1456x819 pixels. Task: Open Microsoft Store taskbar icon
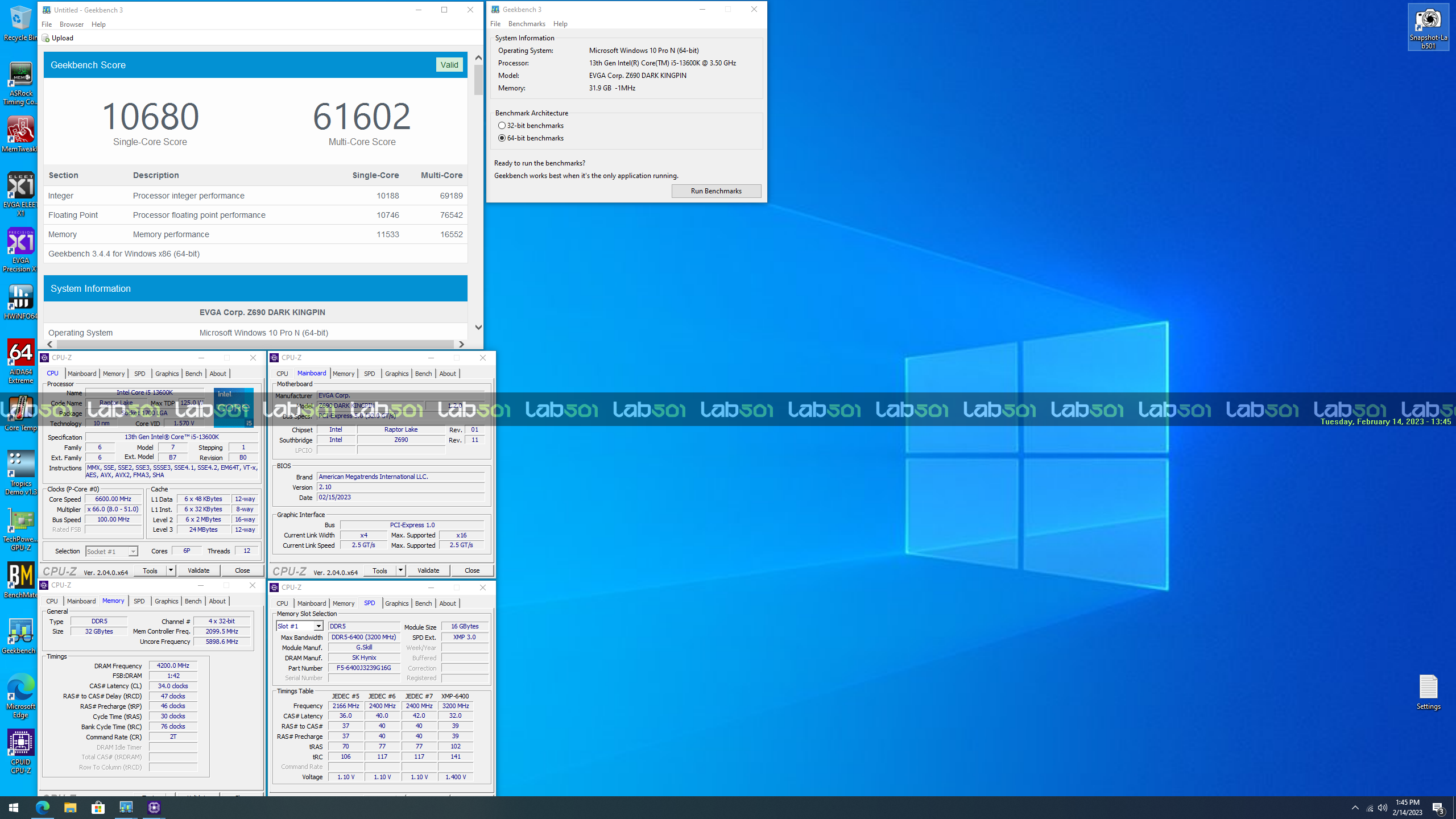pos(98,808)
